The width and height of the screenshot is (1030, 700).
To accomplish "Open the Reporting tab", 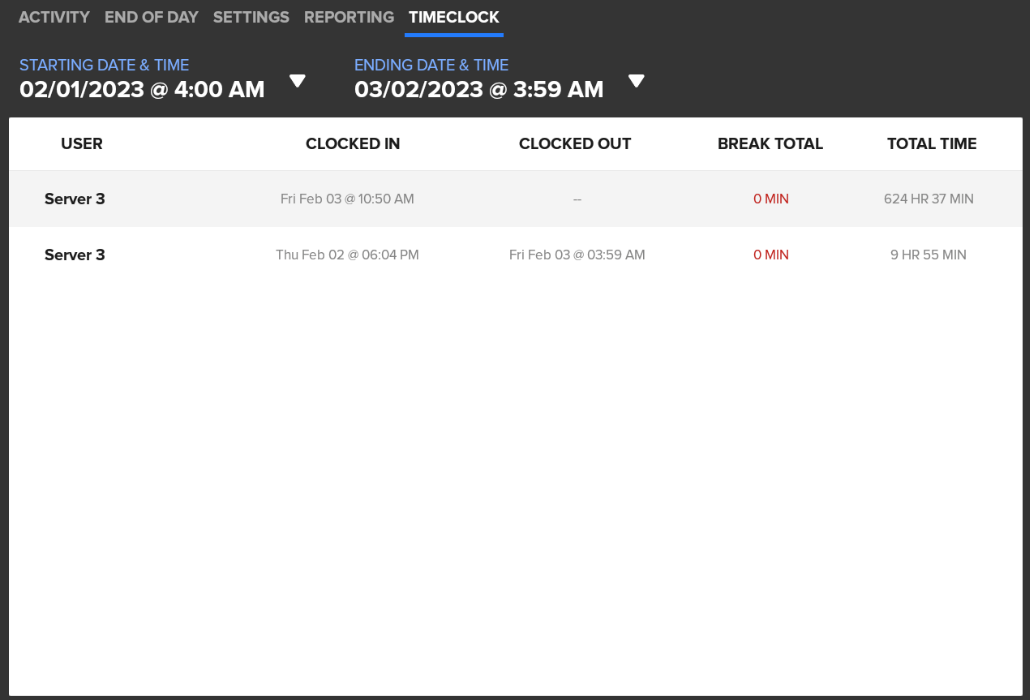I will [349, 17].
